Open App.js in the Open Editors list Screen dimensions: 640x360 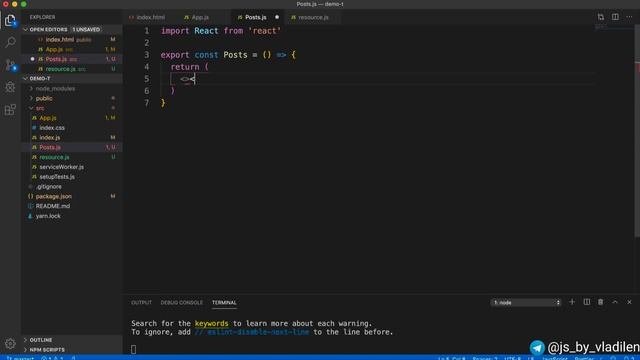tap(72, 49)
